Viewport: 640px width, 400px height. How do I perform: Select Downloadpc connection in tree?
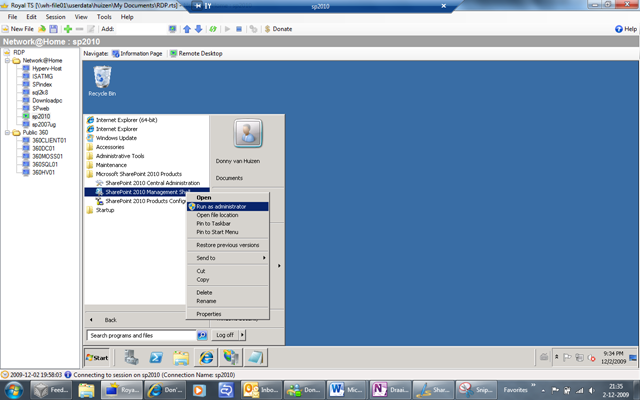pyautogui.click(x=42, y=100)
